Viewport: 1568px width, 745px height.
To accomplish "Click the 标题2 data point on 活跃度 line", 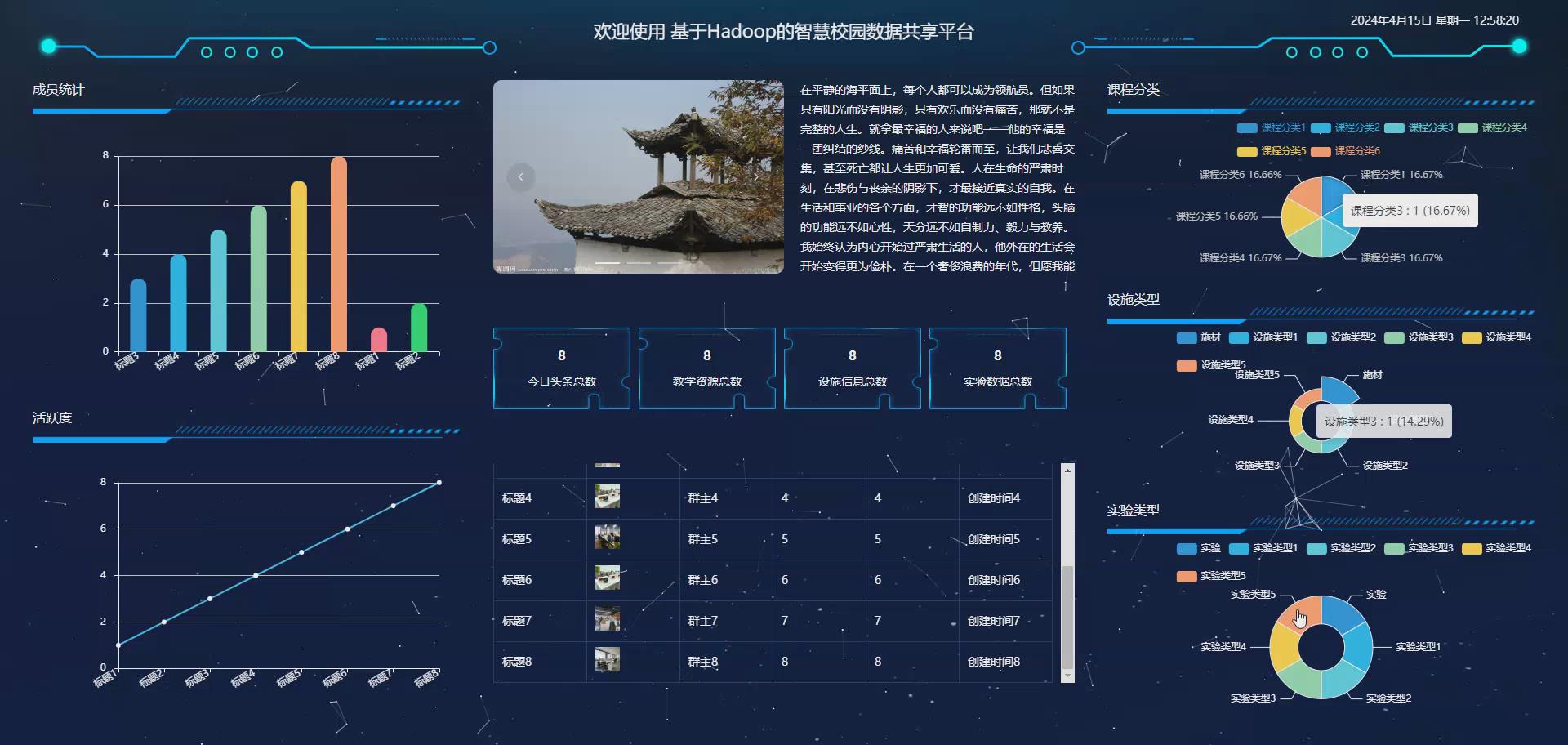I will tap(164, 622).
